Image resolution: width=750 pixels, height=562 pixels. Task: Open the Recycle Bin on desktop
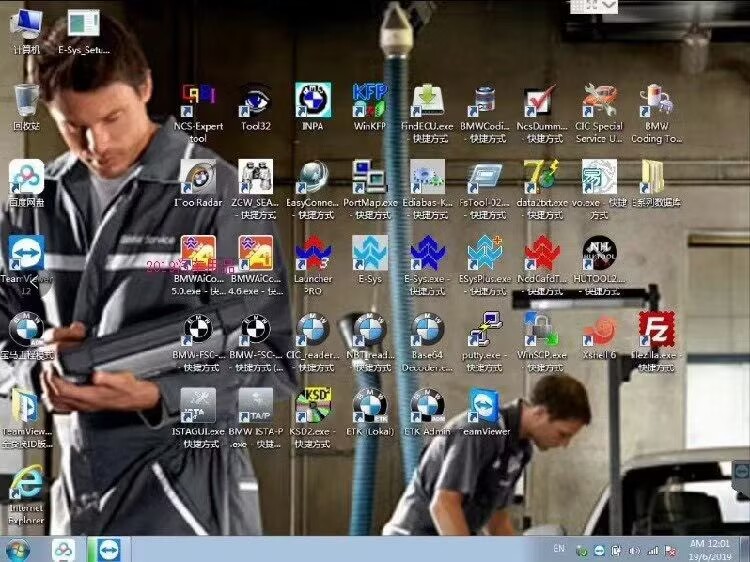[26, 101]
